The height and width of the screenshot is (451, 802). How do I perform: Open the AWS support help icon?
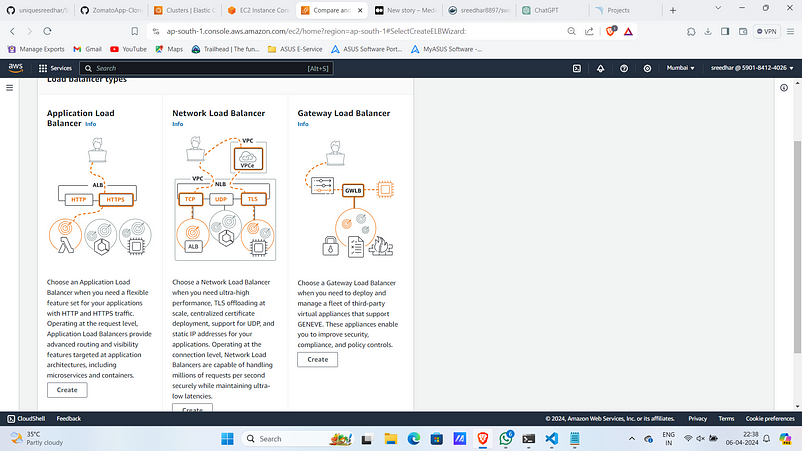623,68
